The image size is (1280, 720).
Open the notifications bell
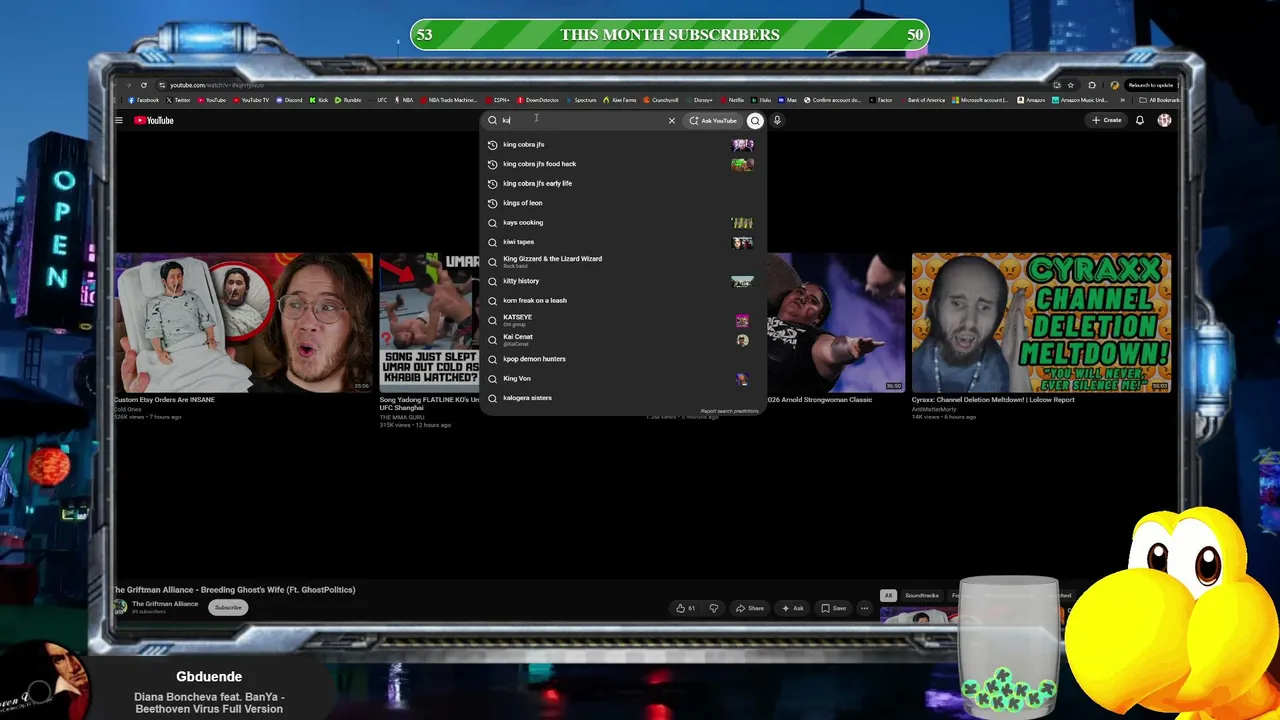coord(1139,120)
